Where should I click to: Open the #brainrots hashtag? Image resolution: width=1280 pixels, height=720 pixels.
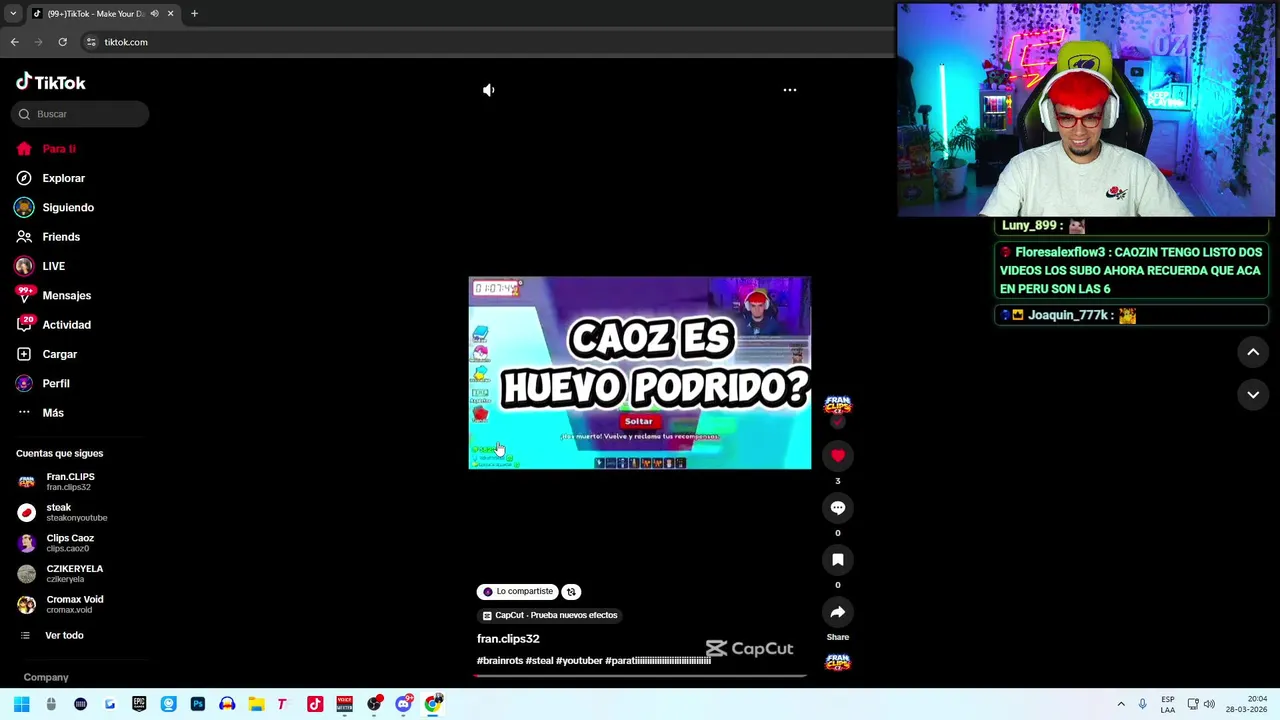[499, 661]
